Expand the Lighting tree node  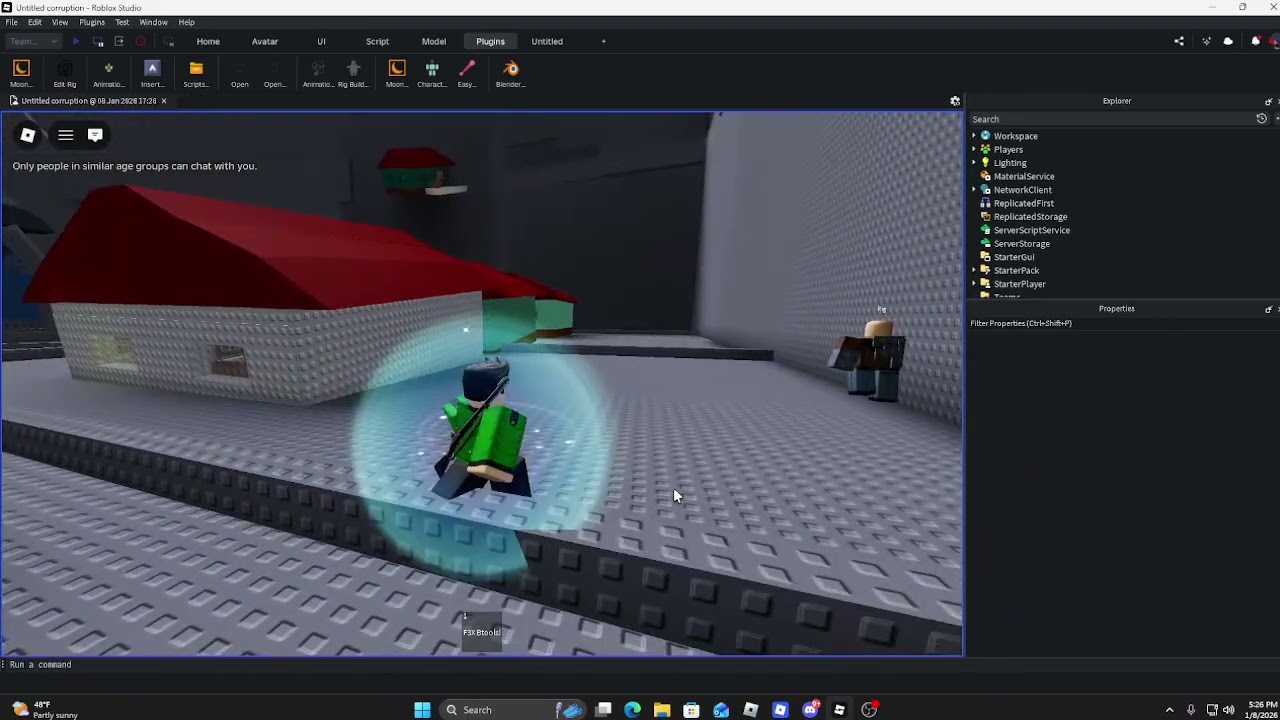click(x=974, y=163)
